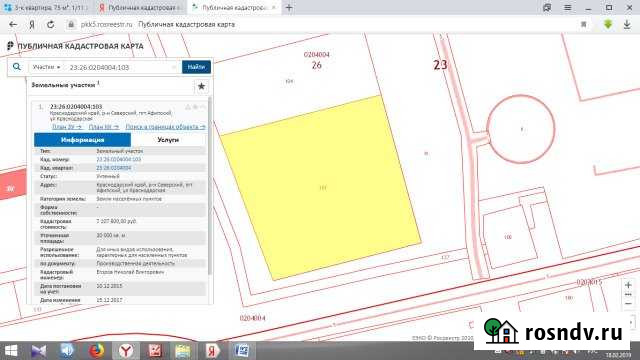The image size is (640, 360).
Task: Follow the План ЗУ link
Action: click(67, 127)
